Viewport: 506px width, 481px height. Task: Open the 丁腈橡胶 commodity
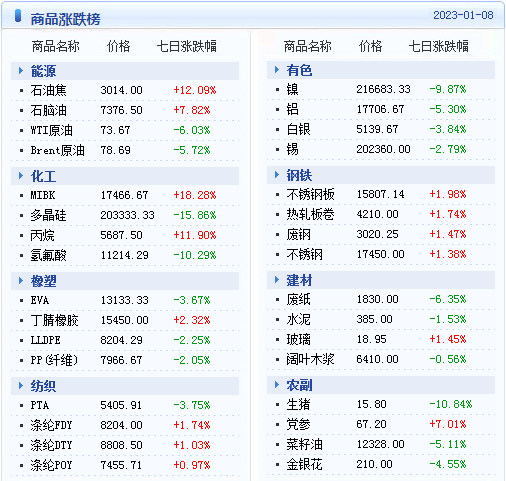point(54,320)
